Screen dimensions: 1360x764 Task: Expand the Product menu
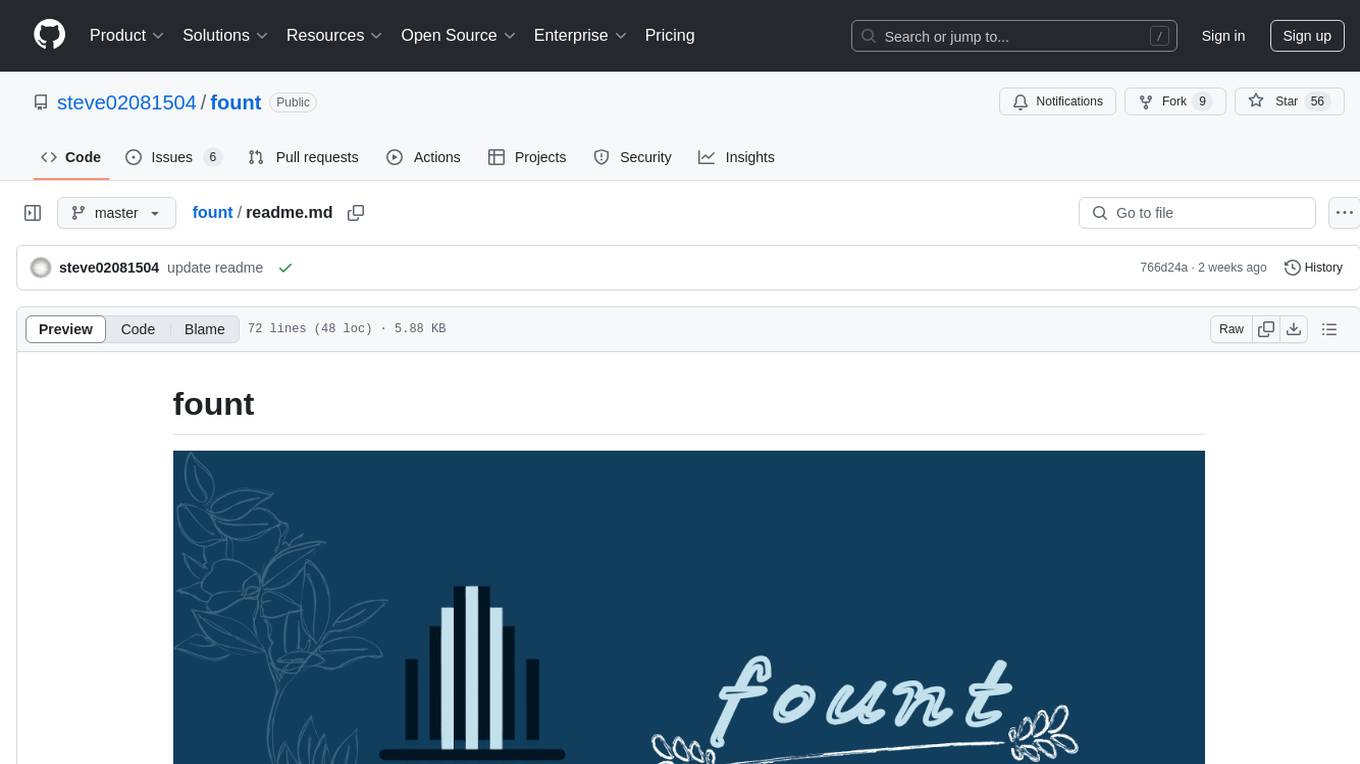pos(127,35)
